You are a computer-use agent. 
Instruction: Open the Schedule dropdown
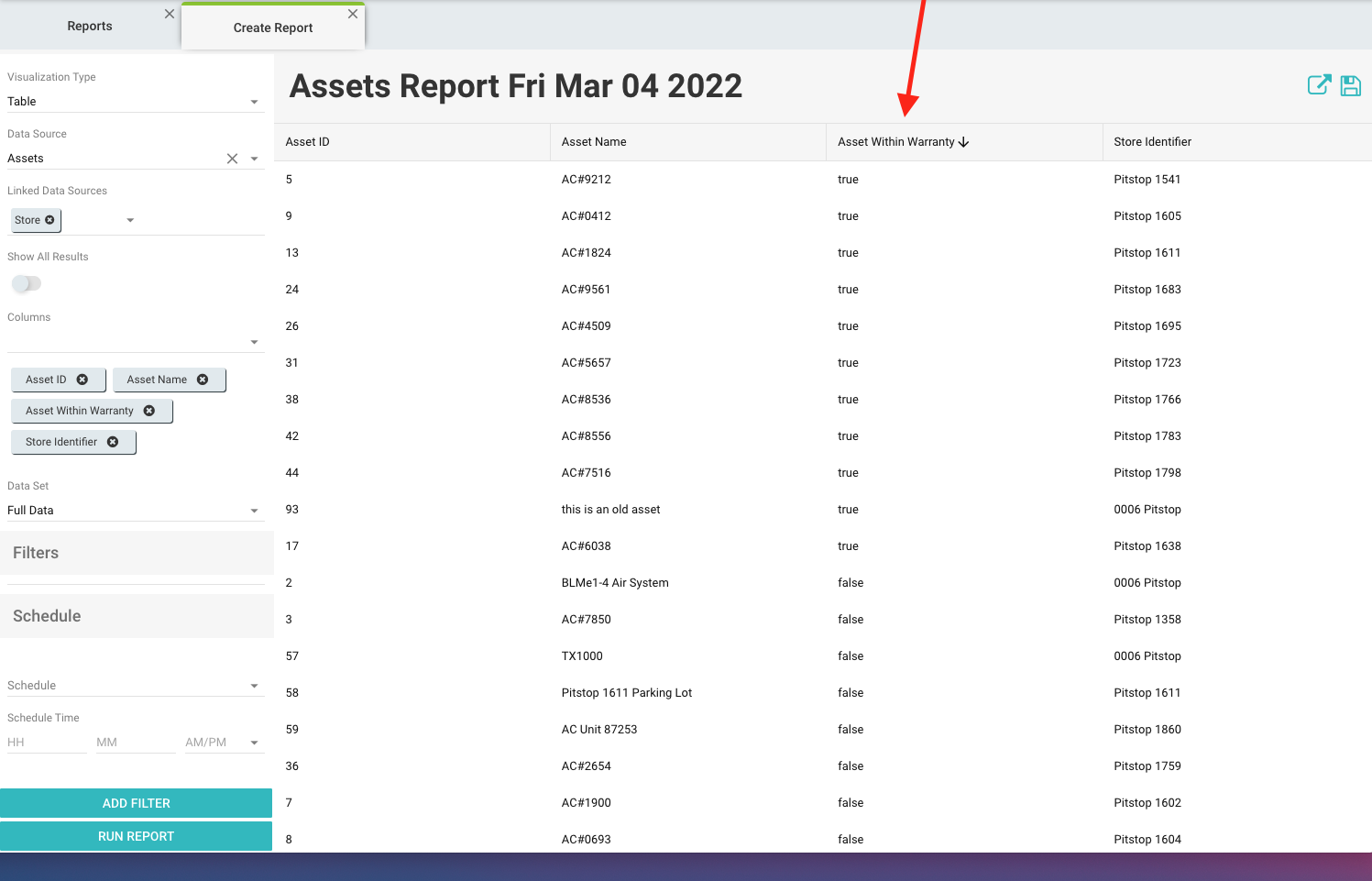point(136,686)
